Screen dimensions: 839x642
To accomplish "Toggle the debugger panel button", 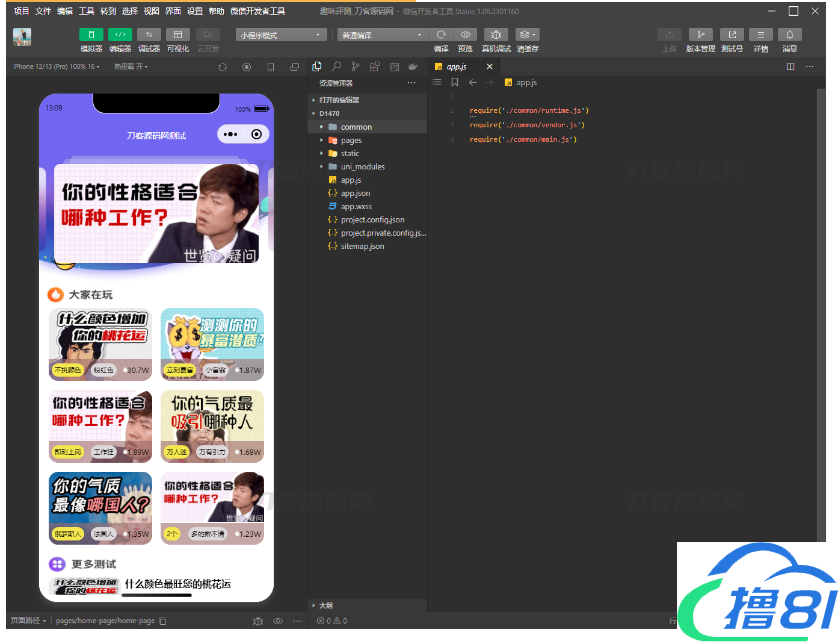I will click(x=148, y=34).
